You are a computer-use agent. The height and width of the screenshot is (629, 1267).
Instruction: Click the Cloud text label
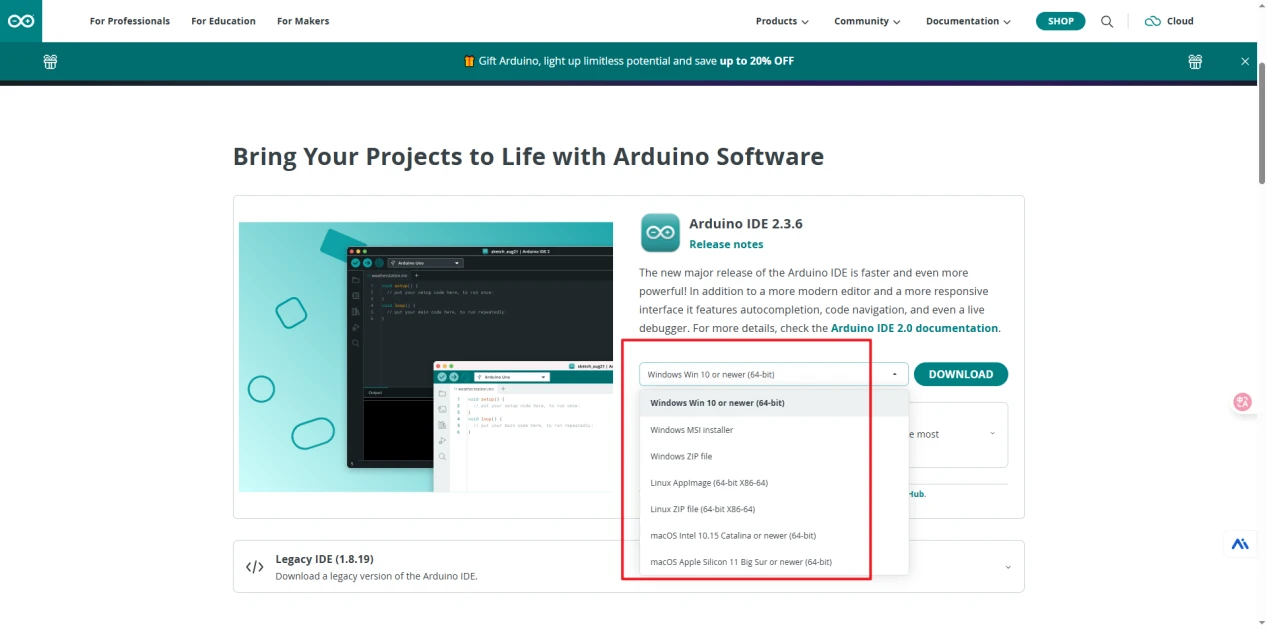(1180, 21)
